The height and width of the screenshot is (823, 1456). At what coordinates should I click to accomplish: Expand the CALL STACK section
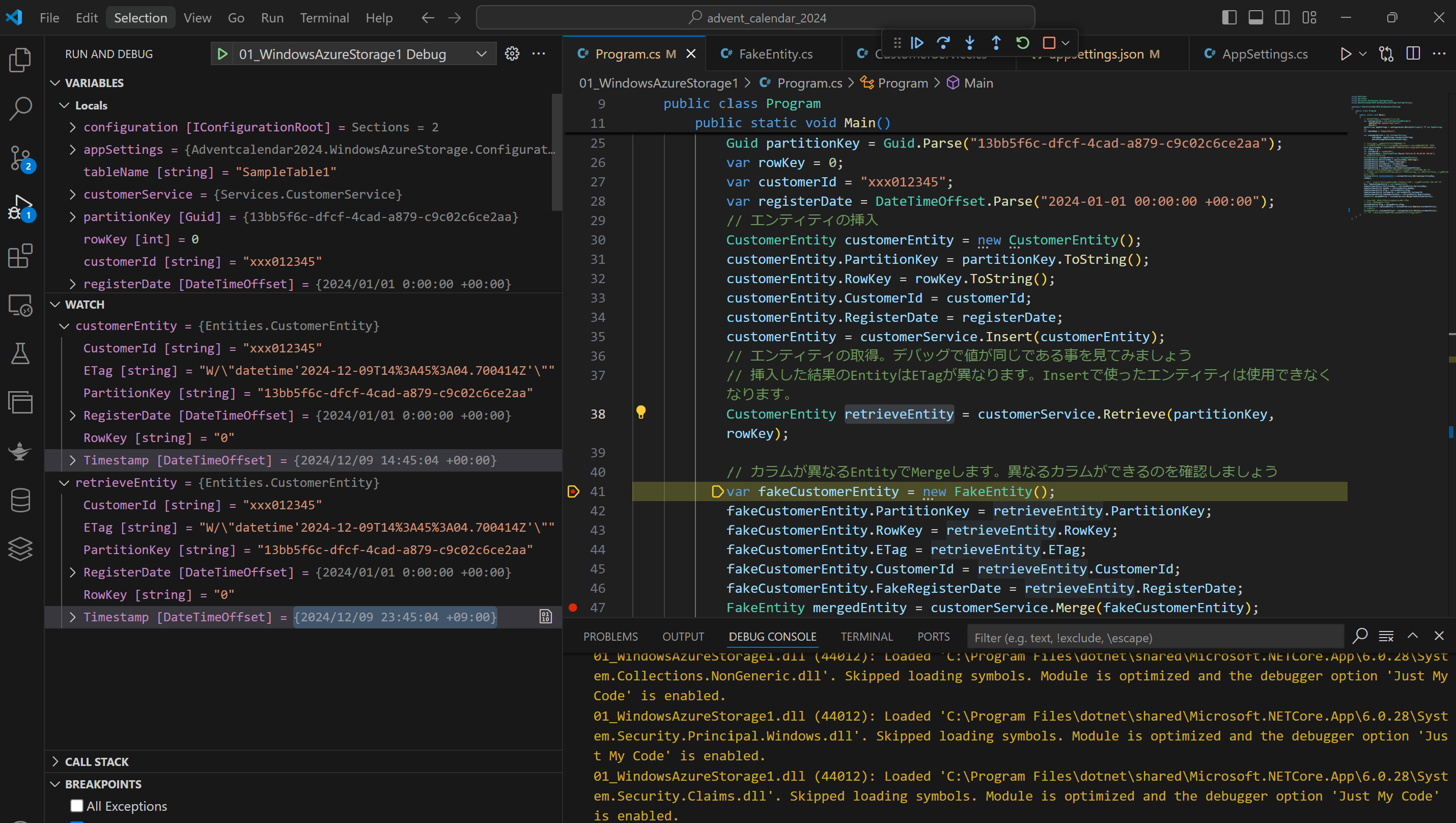(x=97, y=761)
